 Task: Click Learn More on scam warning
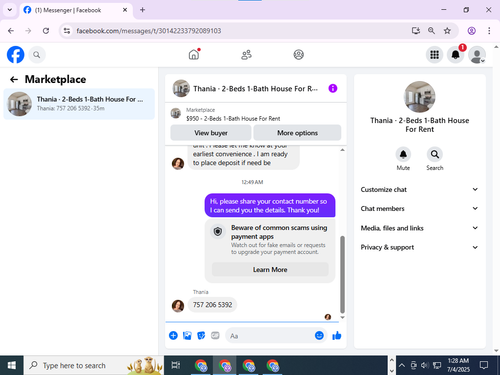tap(270, 269)
